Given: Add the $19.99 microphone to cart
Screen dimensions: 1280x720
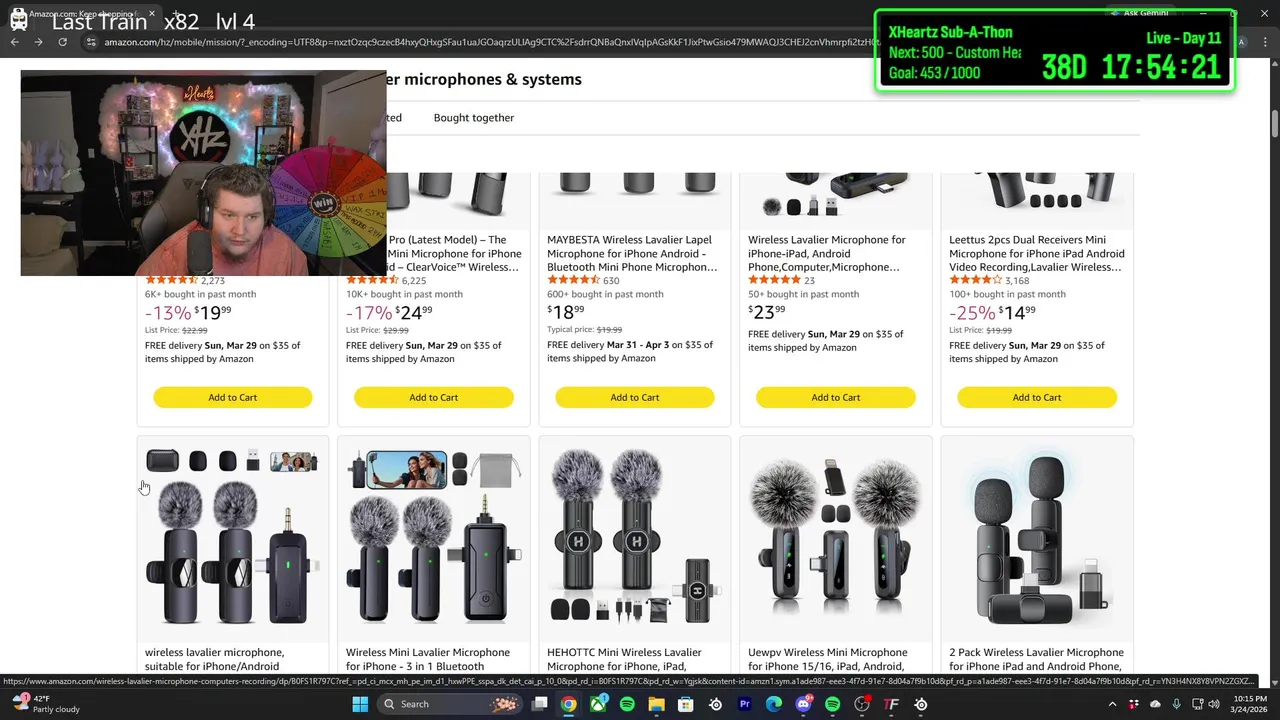Looking at the screenshot, I should point(232,397).
